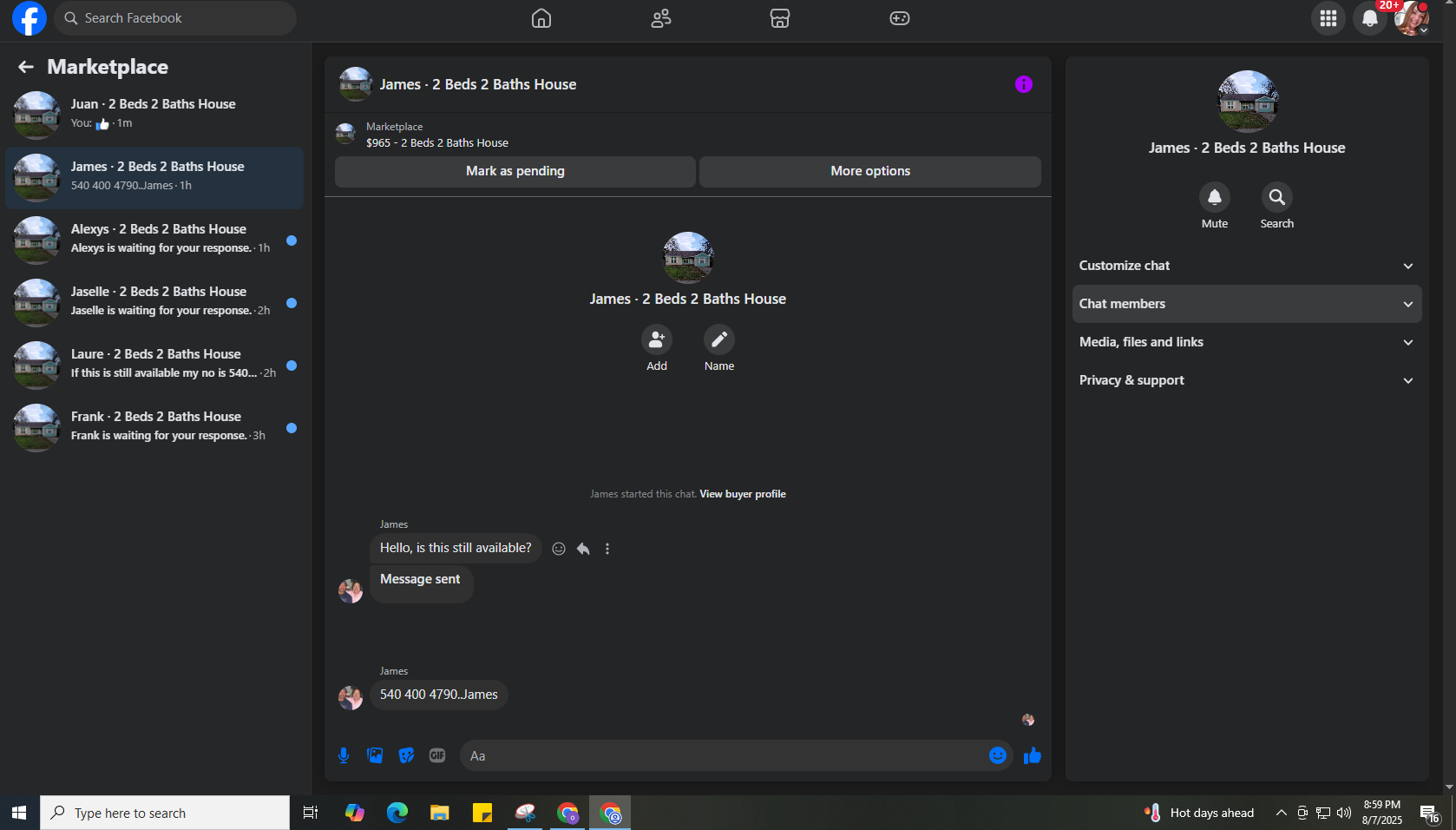
Task: Click the Add people icon
Action: tap(657, 339)
